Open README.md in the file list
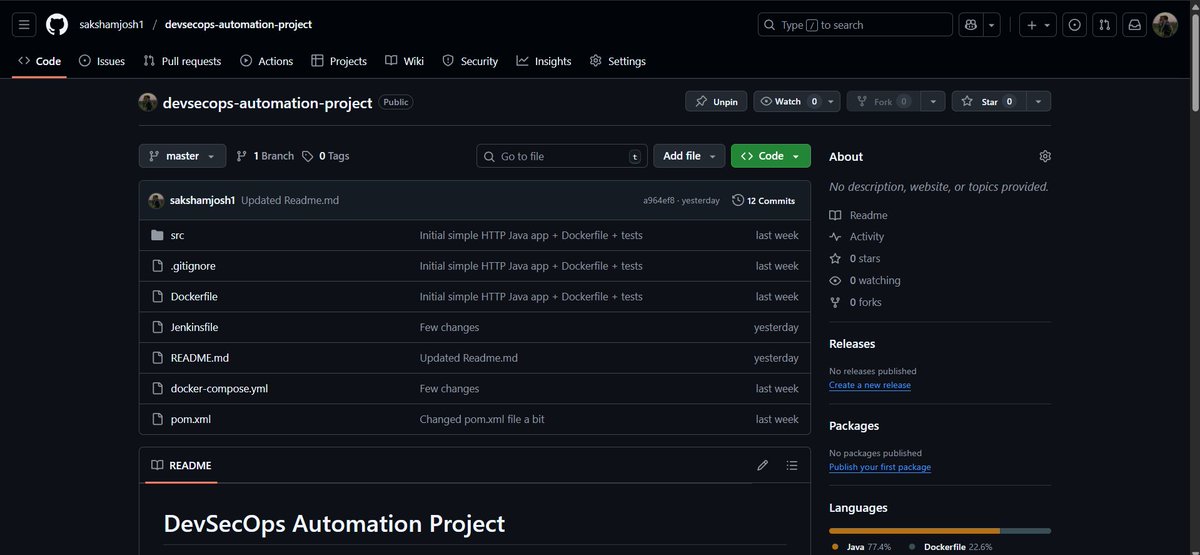1200x555 pixels. (200, 358)
